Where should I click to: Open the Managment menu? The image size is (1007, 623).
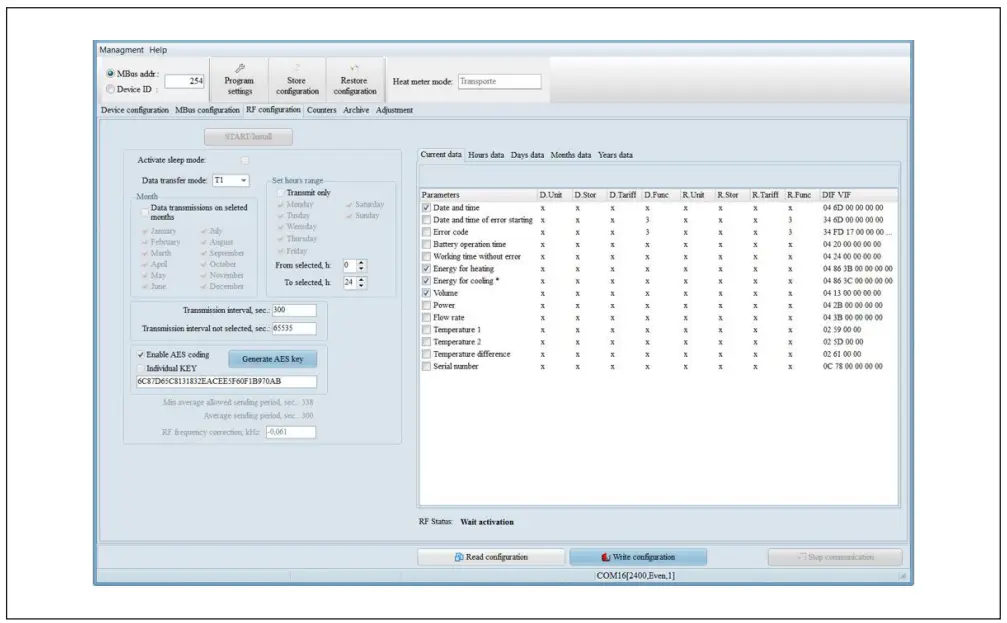[x=122, y=49]
